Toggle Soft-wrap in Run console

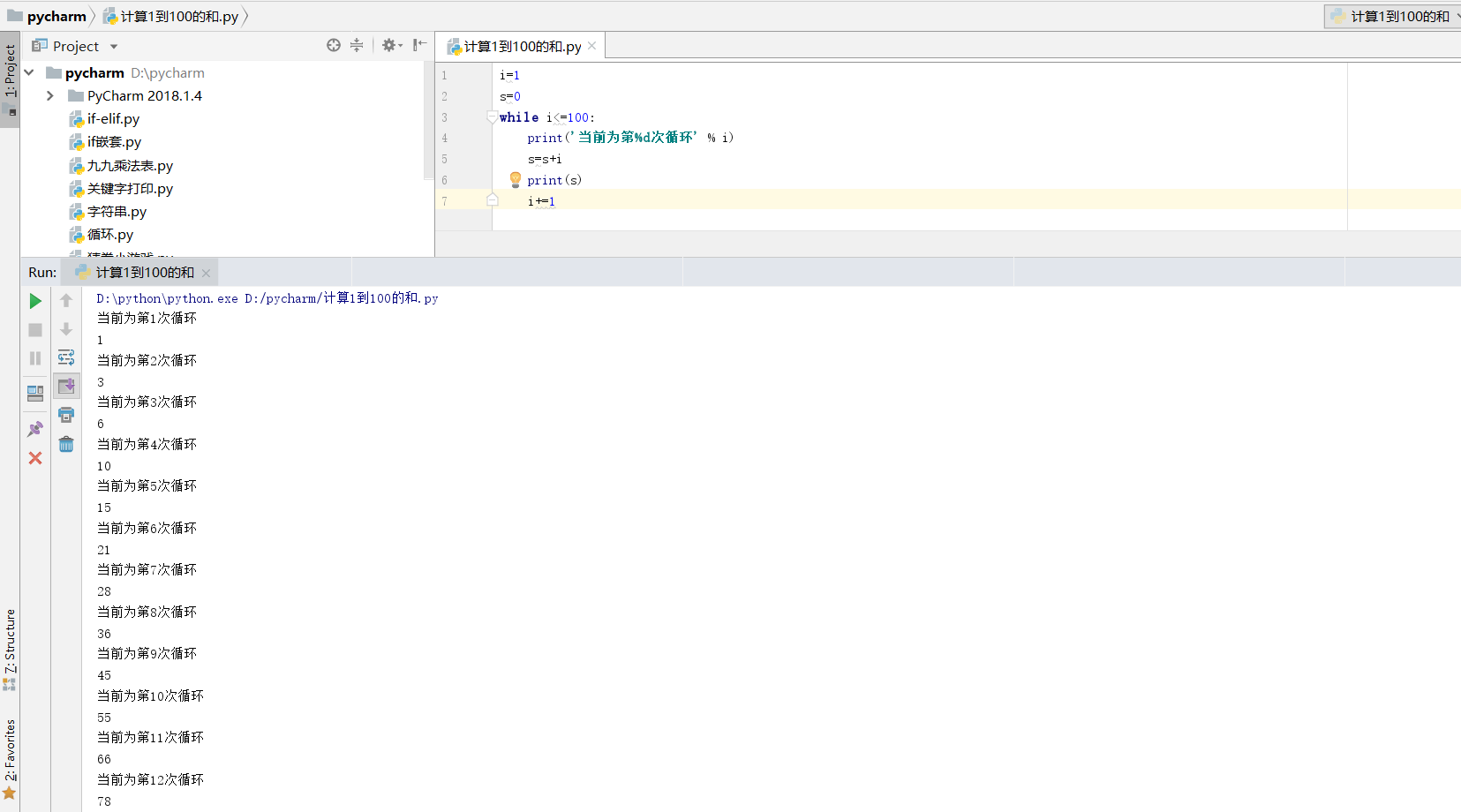66,357
